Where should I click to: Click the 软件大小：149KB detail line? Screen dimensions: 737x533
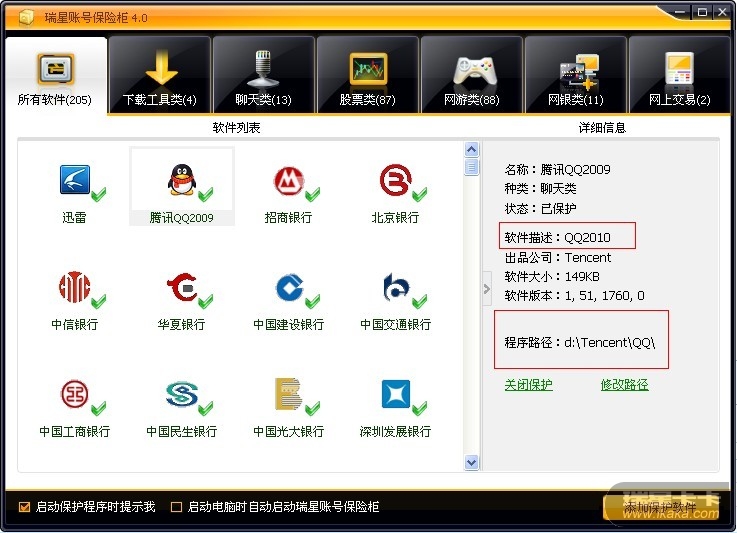[552, 276]
